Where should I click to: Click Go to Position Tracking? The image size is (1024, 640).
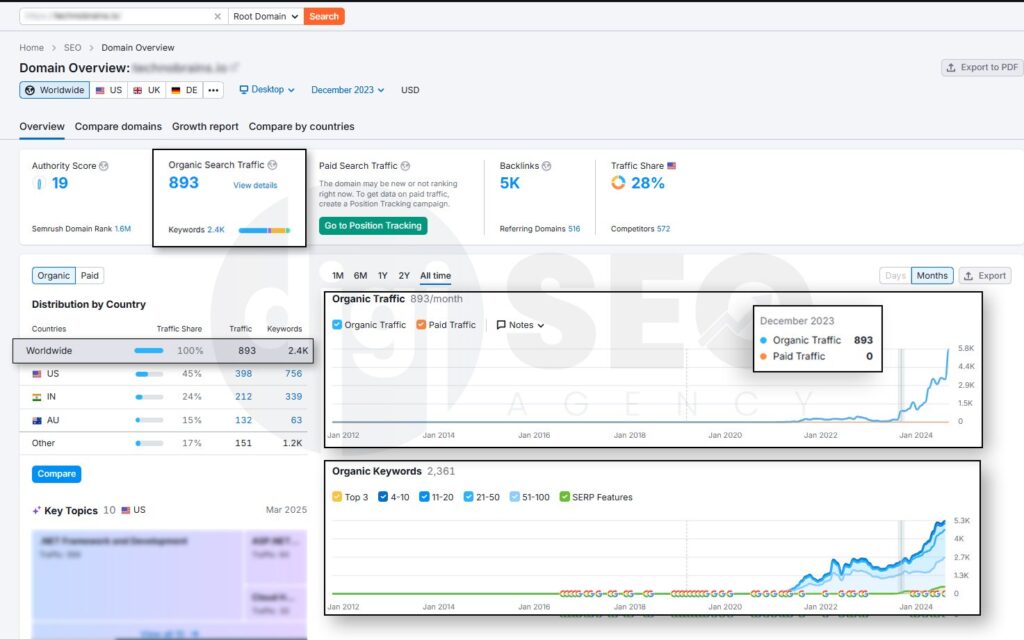click(x=373, y=225)
